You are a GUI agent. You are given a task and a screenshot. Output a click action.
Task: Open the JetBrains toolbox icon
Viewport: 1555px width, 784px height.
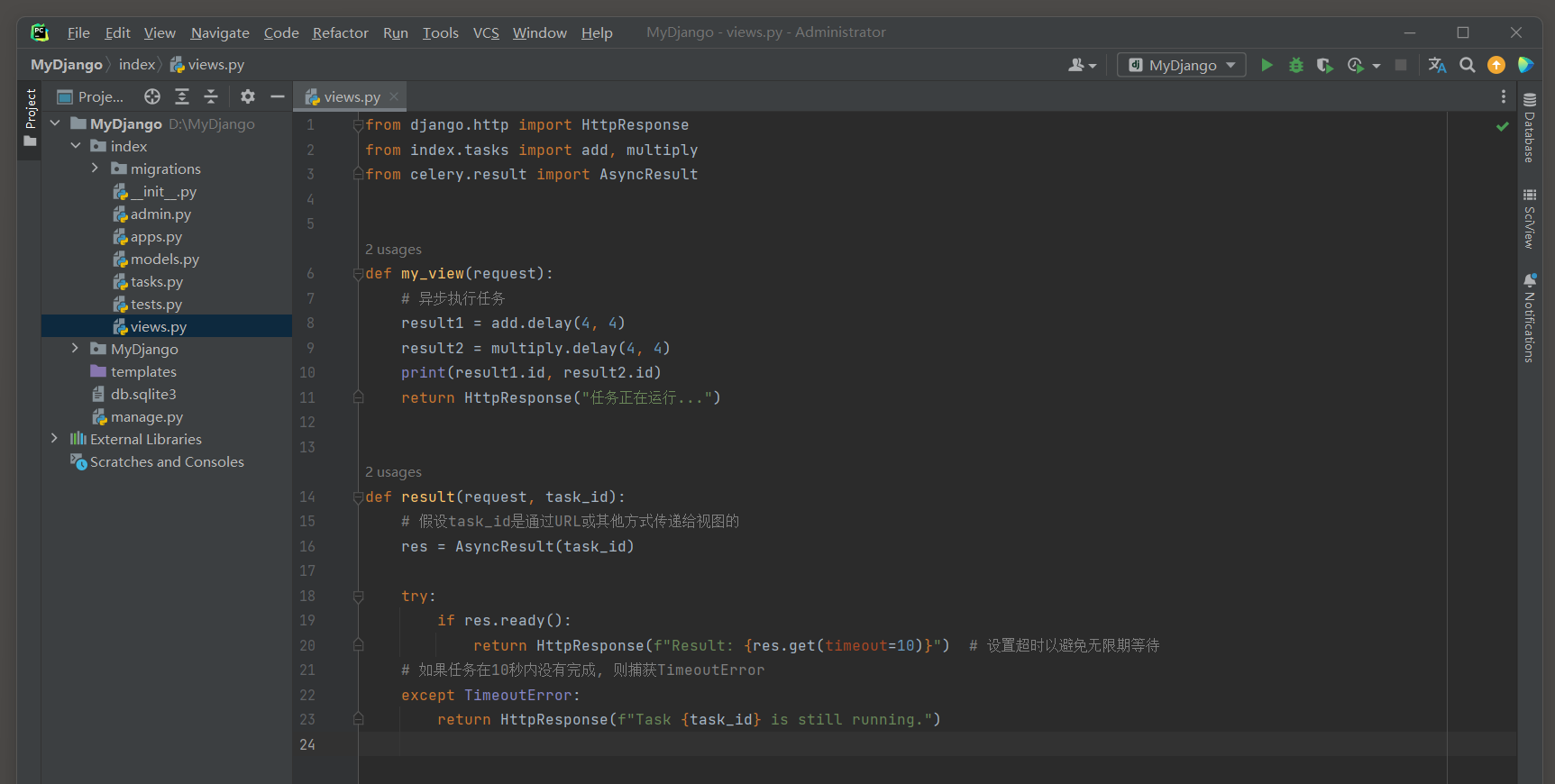[x=1525, y=65]
